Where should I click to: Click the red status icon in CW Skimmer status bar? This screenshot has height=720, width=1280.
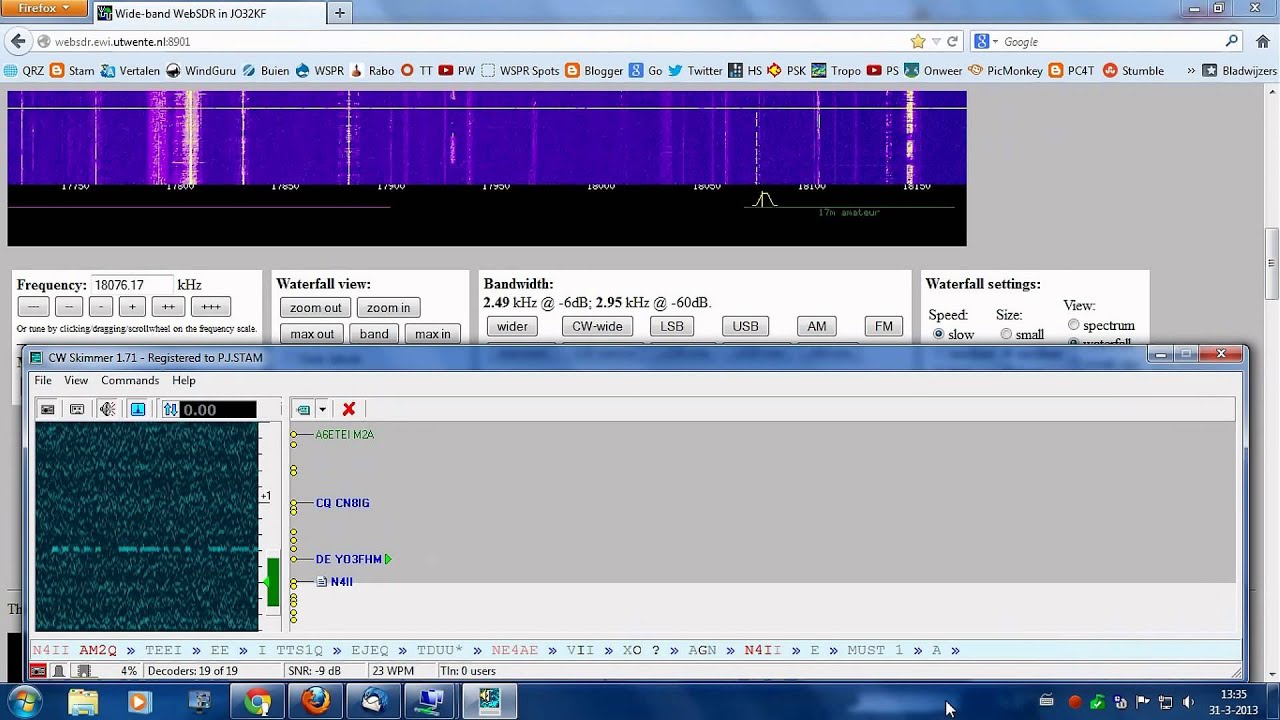click(38, 671)
